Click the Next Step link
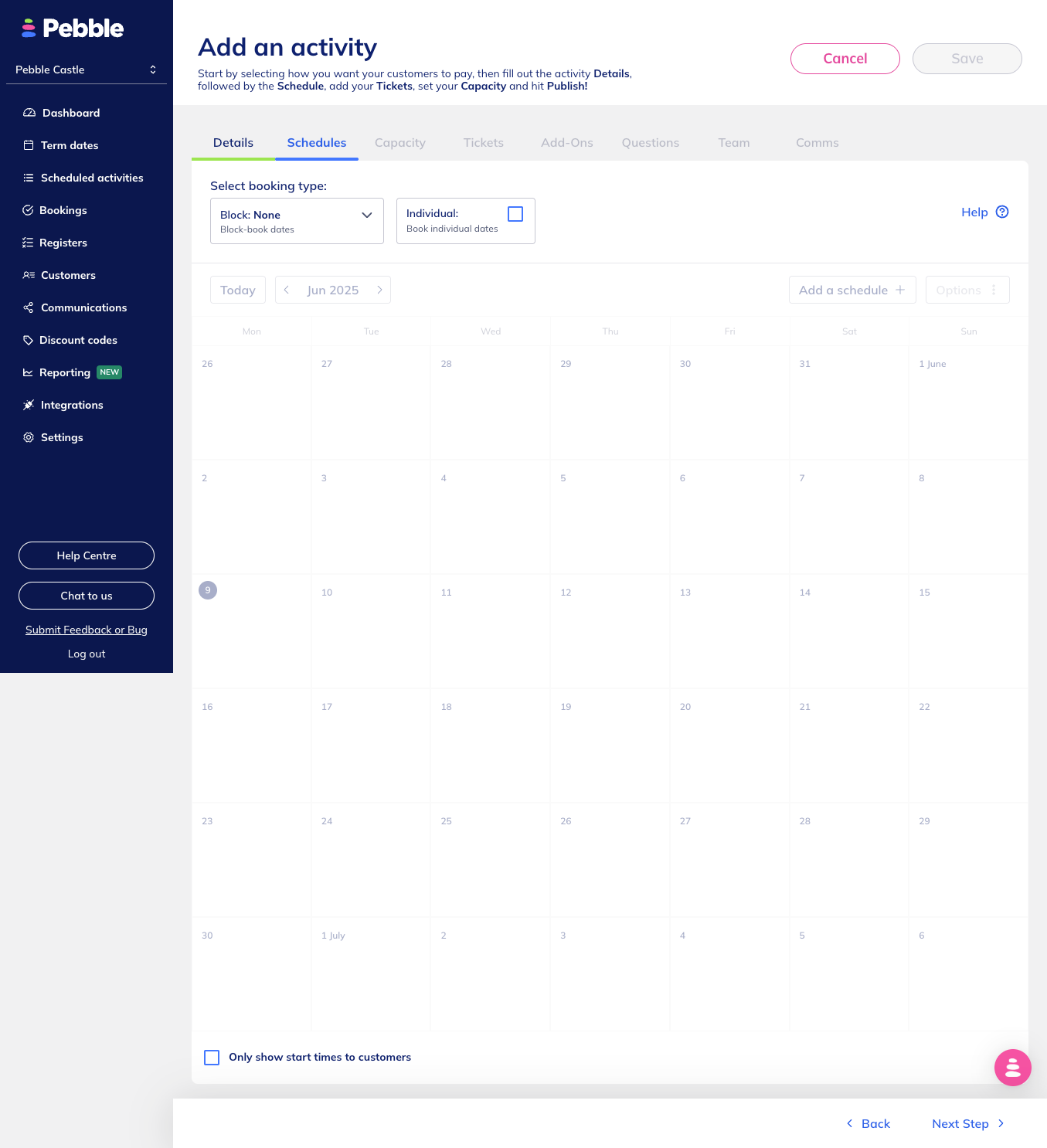The width and height of the screenshot is (1047, 1148). (967, 1124)
